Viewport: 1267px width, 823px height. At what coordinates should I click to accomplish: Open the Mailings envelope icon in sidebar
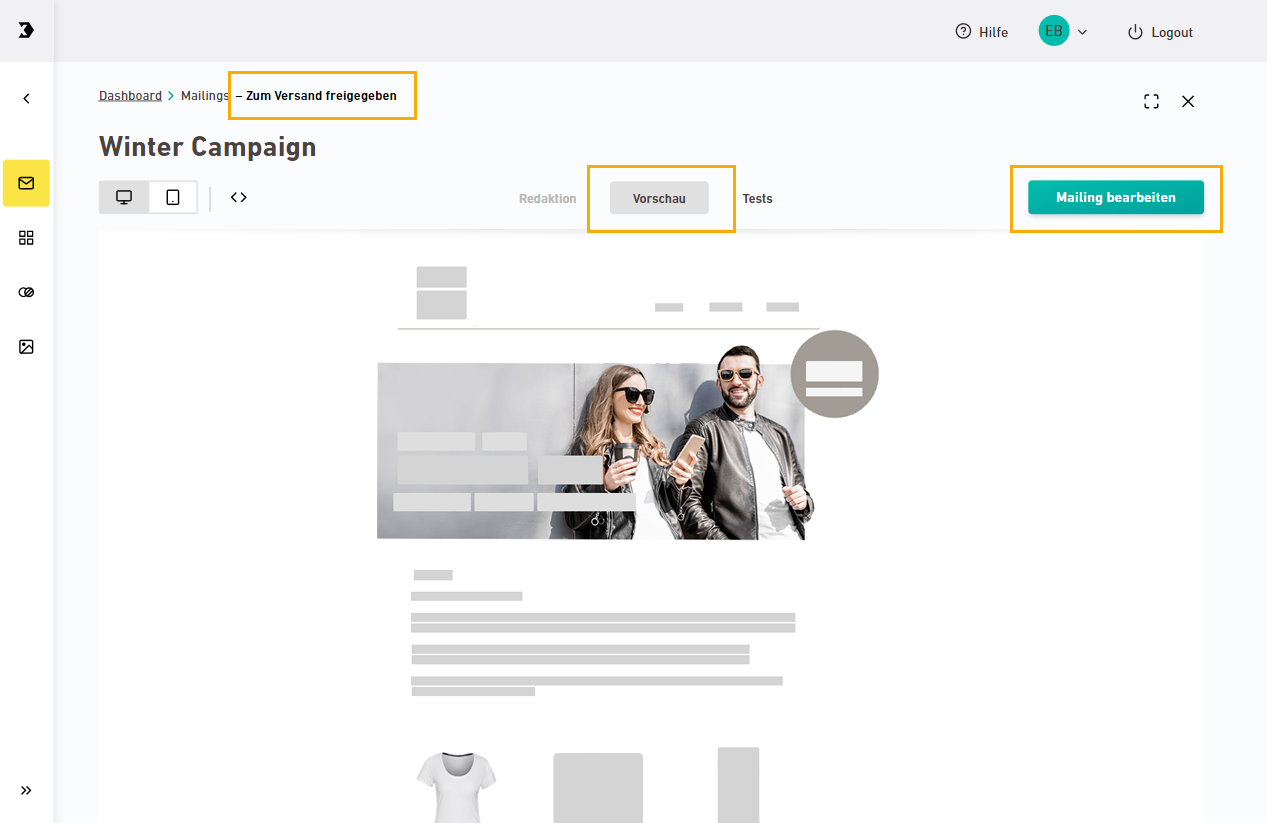pyautogui.click(x=26, y=183)
